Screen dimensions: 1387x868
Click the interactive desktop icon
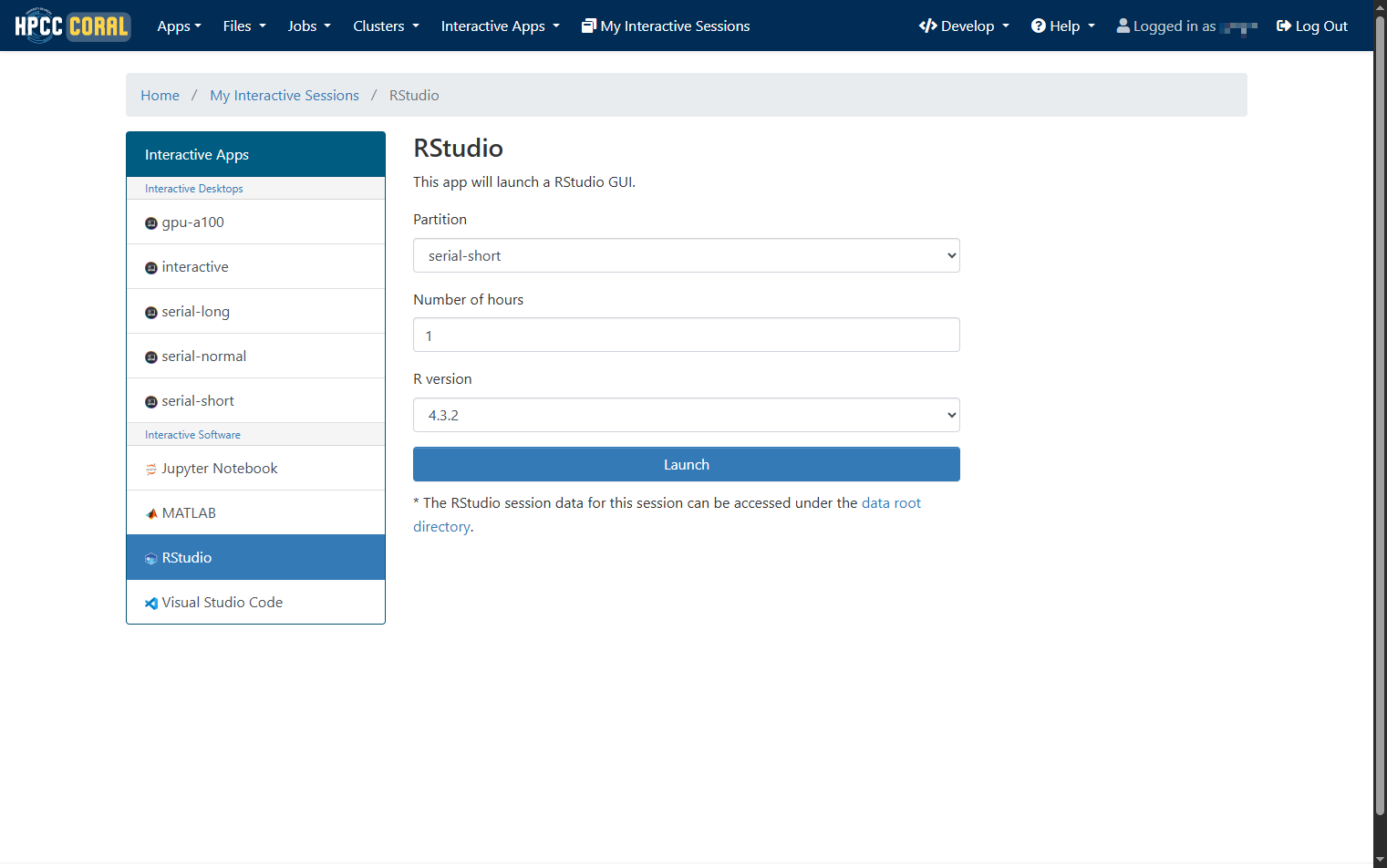(151, 268)
